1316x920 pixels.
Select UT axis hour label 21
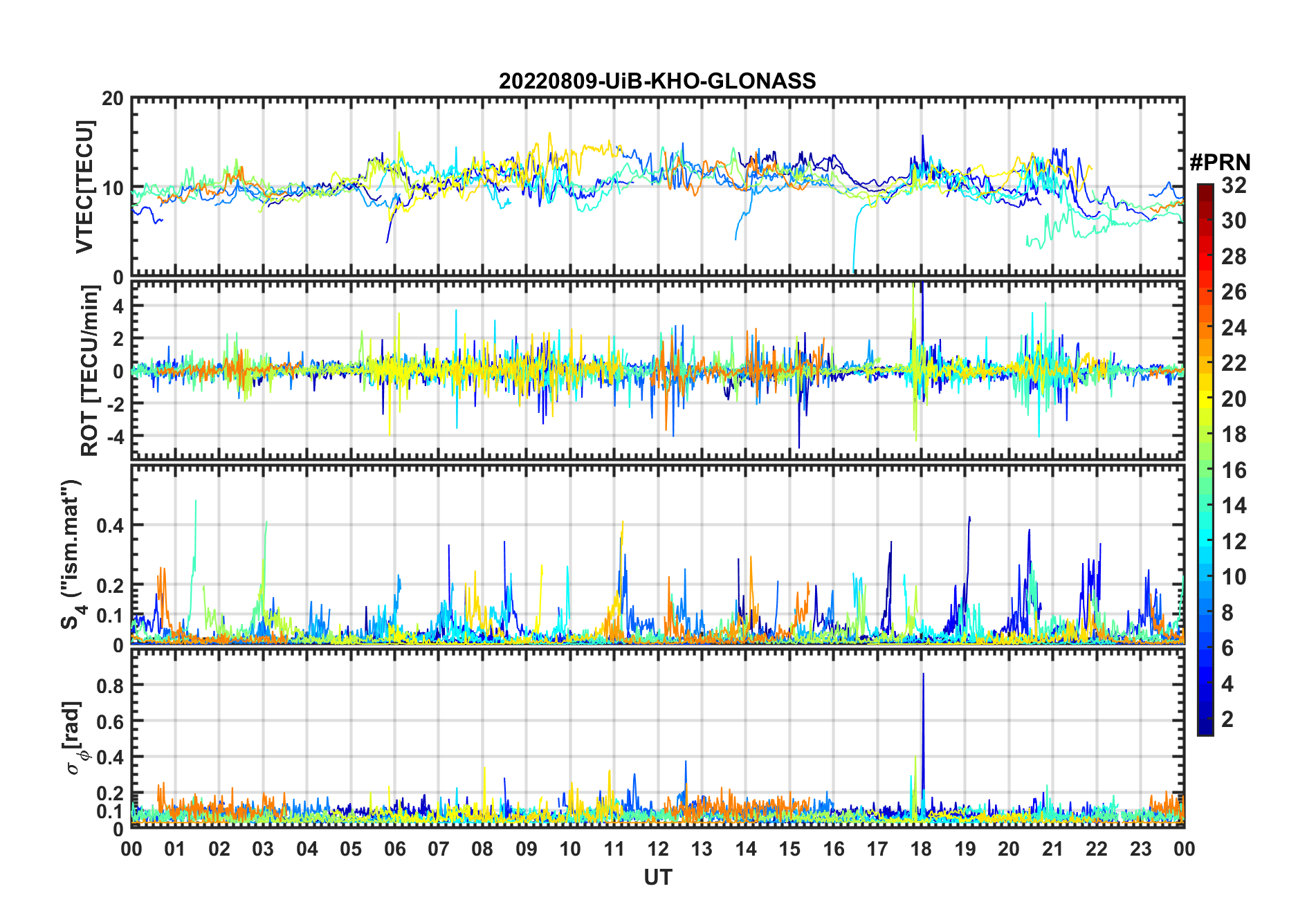1053,849
